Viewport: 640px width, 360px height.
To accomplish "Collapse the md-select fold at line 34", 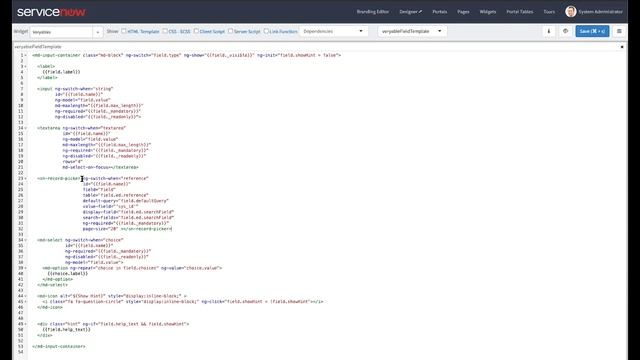I will [26, 240].
